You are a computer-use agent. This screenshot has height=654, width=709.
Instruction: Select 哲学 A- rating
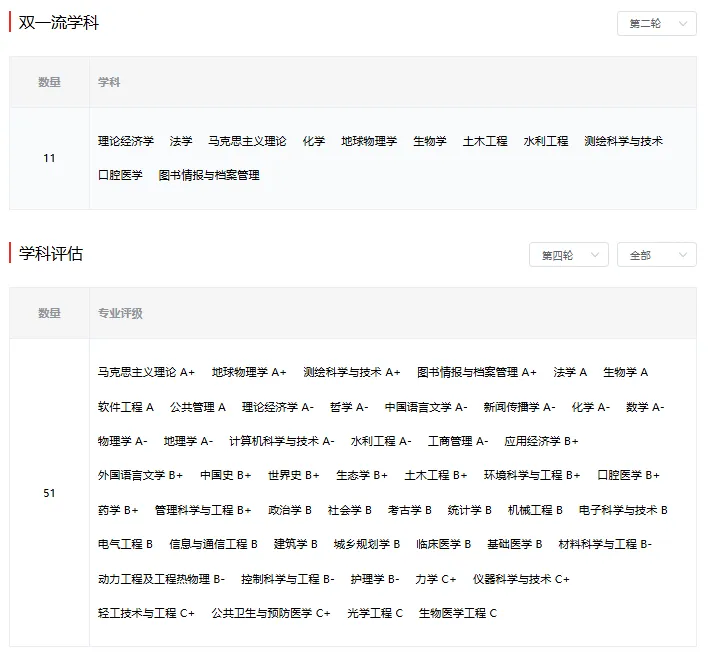(349, 407)
